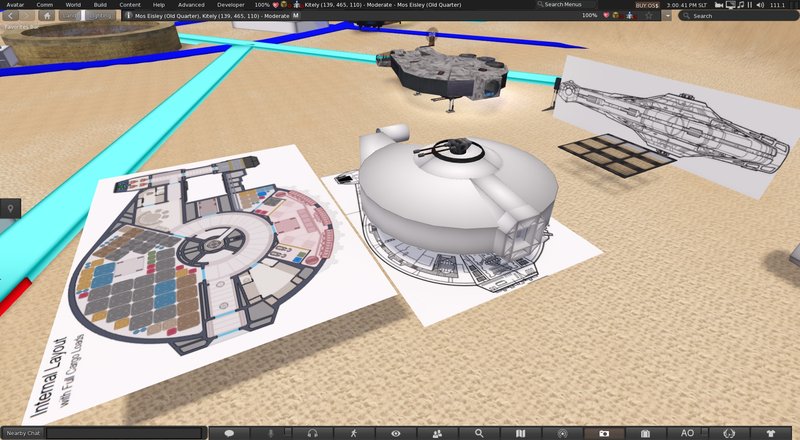
Task: Click the Nearby Chat label button
Action: pos(23,433)
